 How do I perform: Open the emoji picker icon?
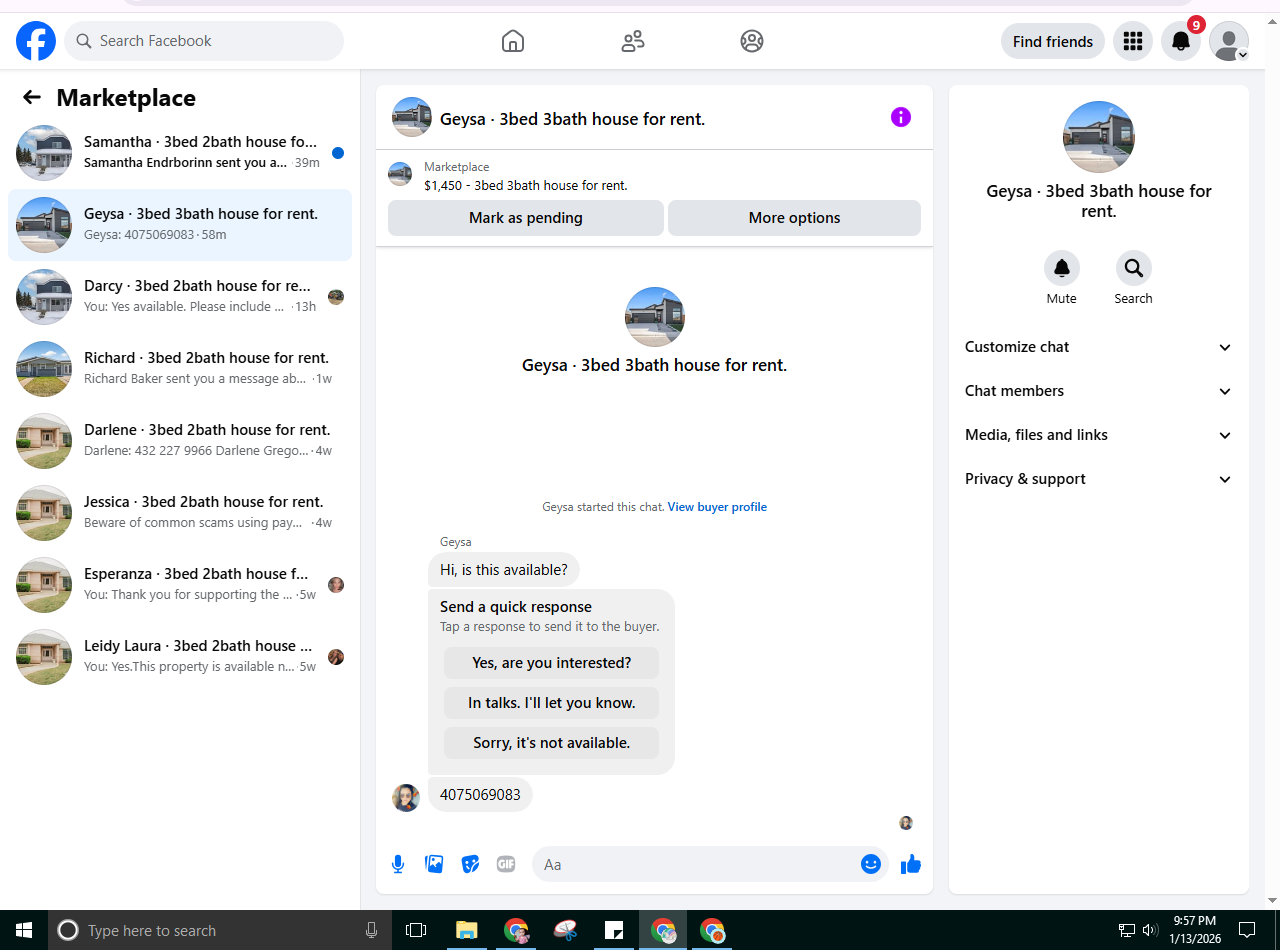click(x=871, y=864)
